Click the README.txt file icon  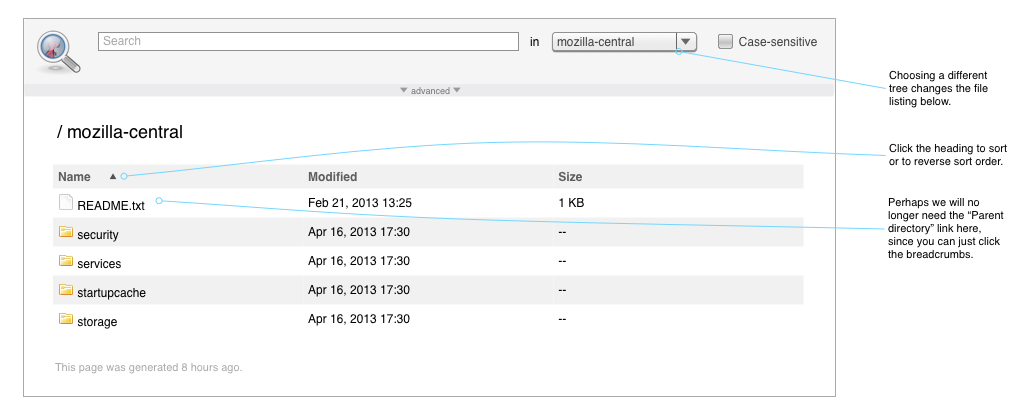65,202
